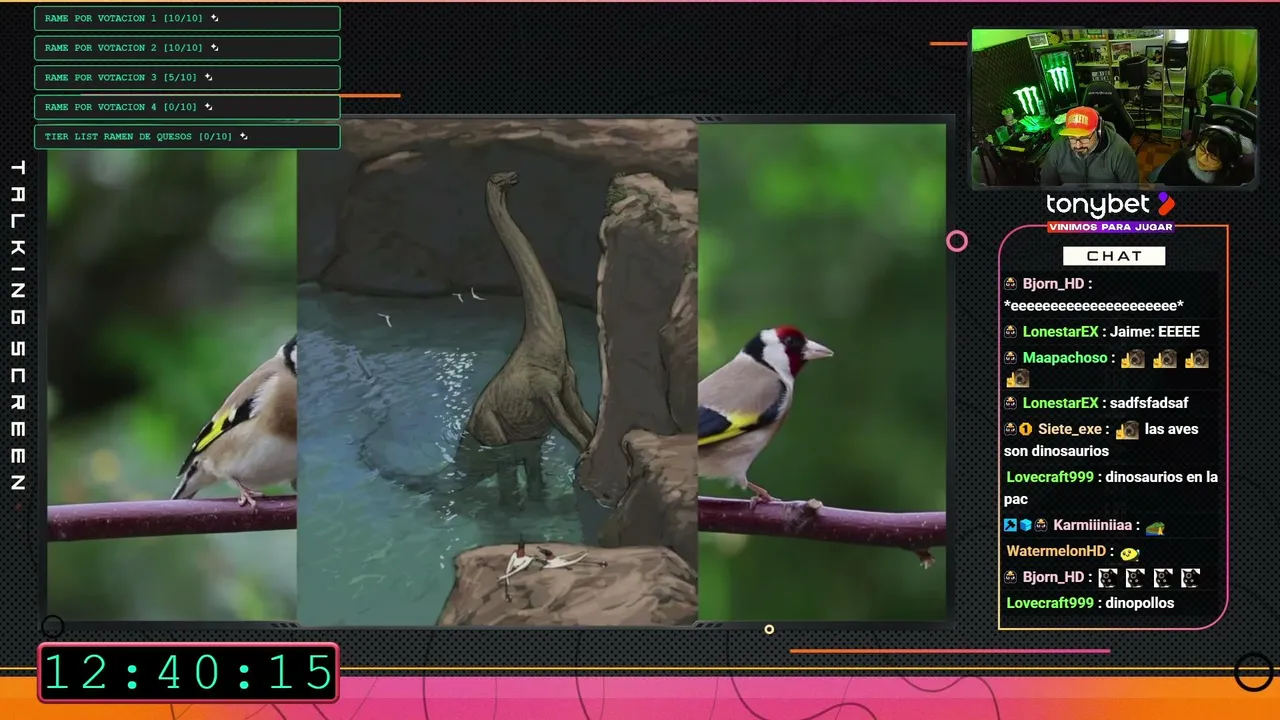Click the yellow emote after WatermelonHD
1280x720 pixels.
(x=1129, y=552)
